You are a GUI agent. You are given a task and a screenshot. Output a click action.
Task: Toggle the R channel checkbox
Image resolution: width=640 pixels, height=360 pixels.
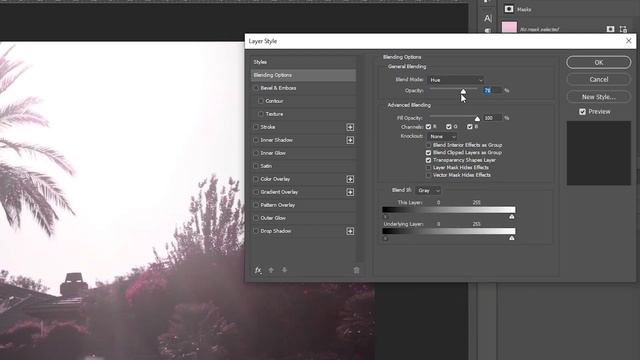pos(428,127)
